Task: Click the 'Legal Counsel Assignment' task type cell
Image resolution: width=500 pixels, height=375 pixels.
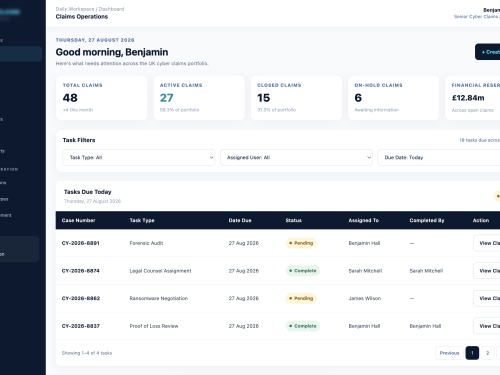Action: pyautogui.click(x=160, y=271)
